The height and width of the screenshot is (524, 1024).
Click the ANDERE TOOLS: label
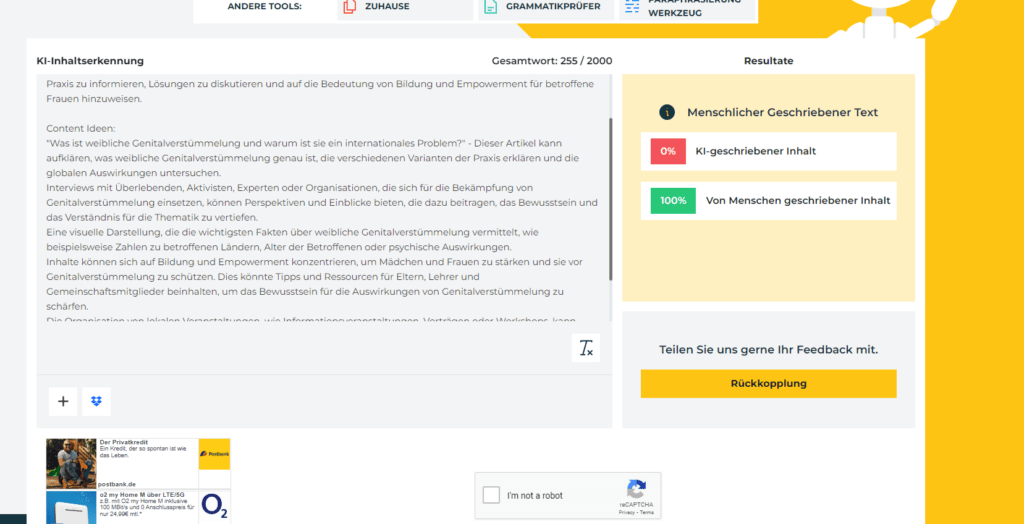click(264, 7)
